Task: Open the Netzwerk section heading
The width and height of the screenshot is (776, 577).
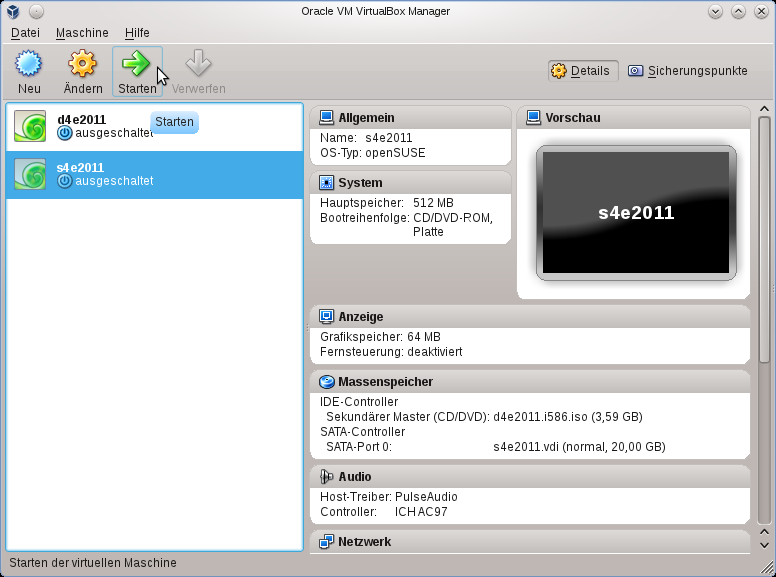Action: tap(364, 542)
